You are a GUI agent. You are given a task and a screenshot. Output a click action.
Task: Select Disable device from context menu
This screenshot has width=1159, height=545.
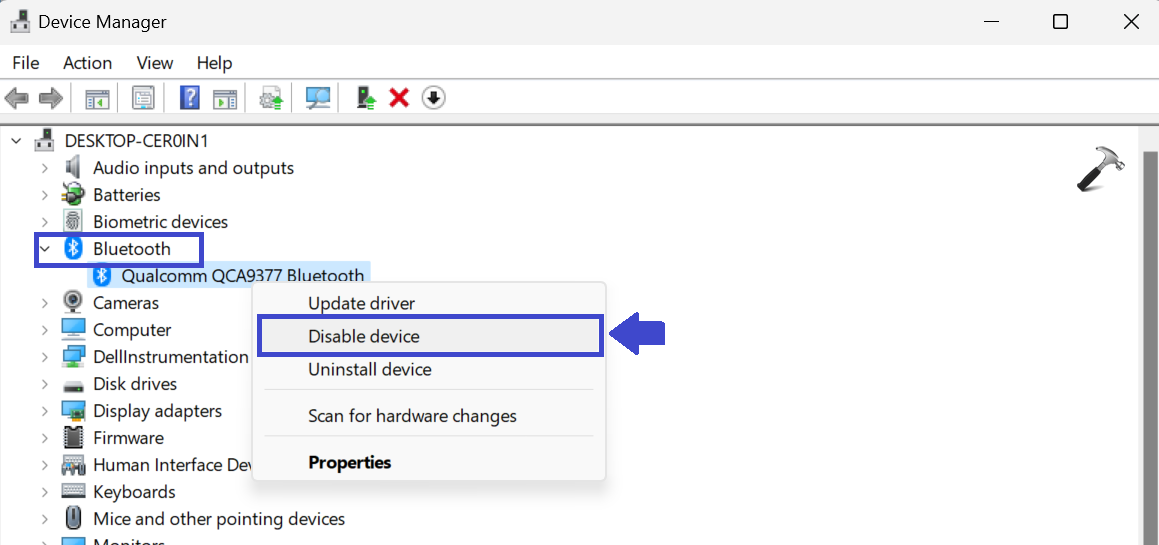pos(364,337)
